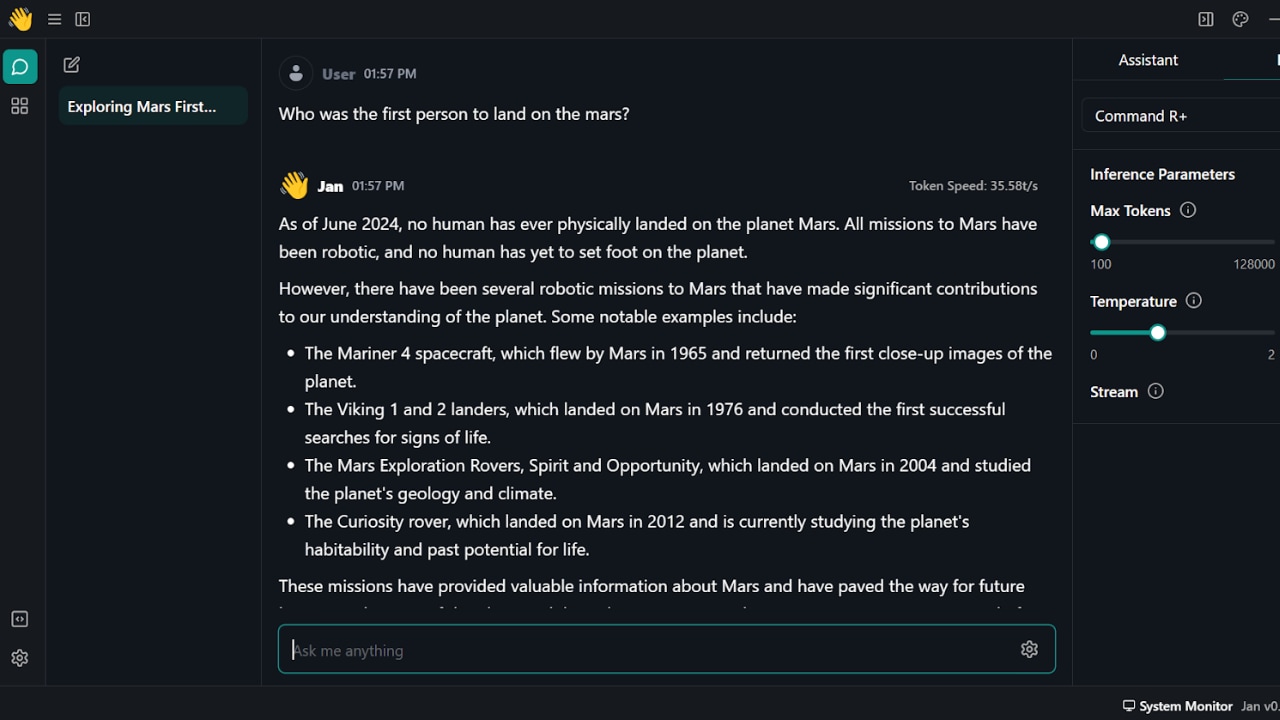Screen dimensions: 1280x720
Task: Click the Ask me anything input field
Action: tap(650, 650)
